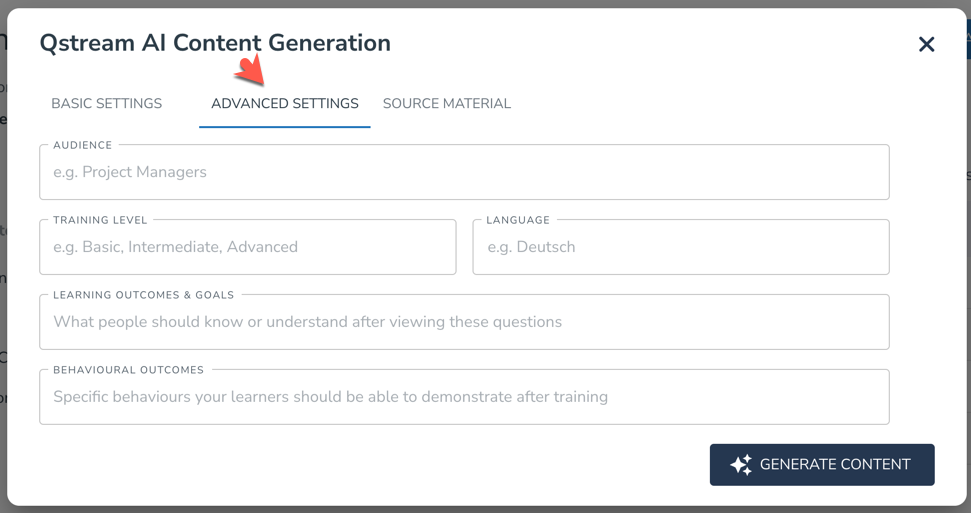Open the Source Material tab
The height and width of the screenshot is (513, 971).
pos(446,103)
